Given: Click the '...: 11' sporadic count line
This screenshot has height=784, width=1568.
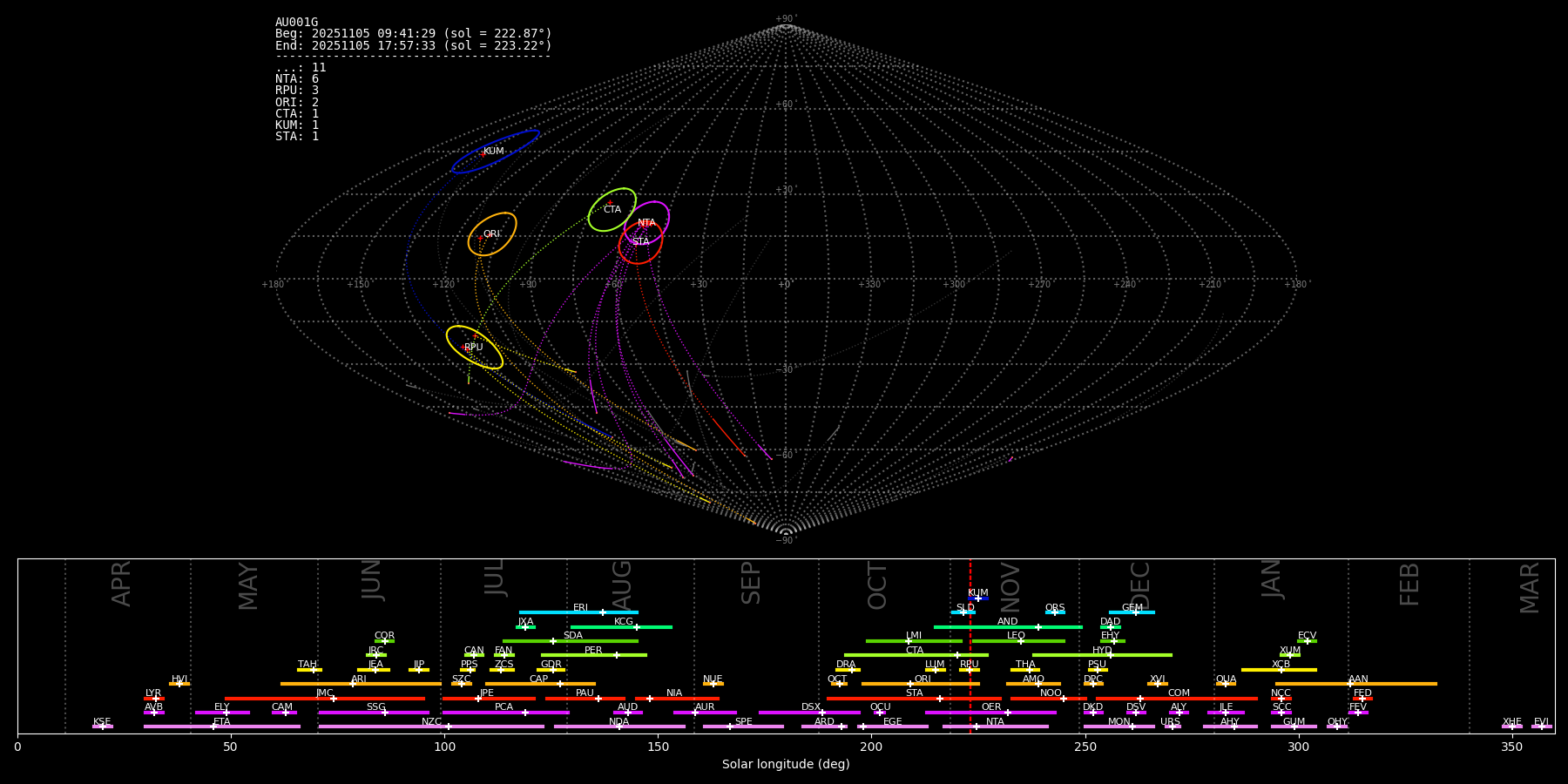Looking at the screenshot, I should point(301,68).
